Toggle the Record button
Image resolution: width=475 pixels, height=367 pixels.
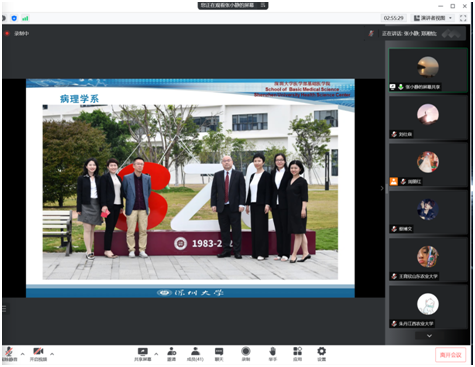[x=246, y=354]
